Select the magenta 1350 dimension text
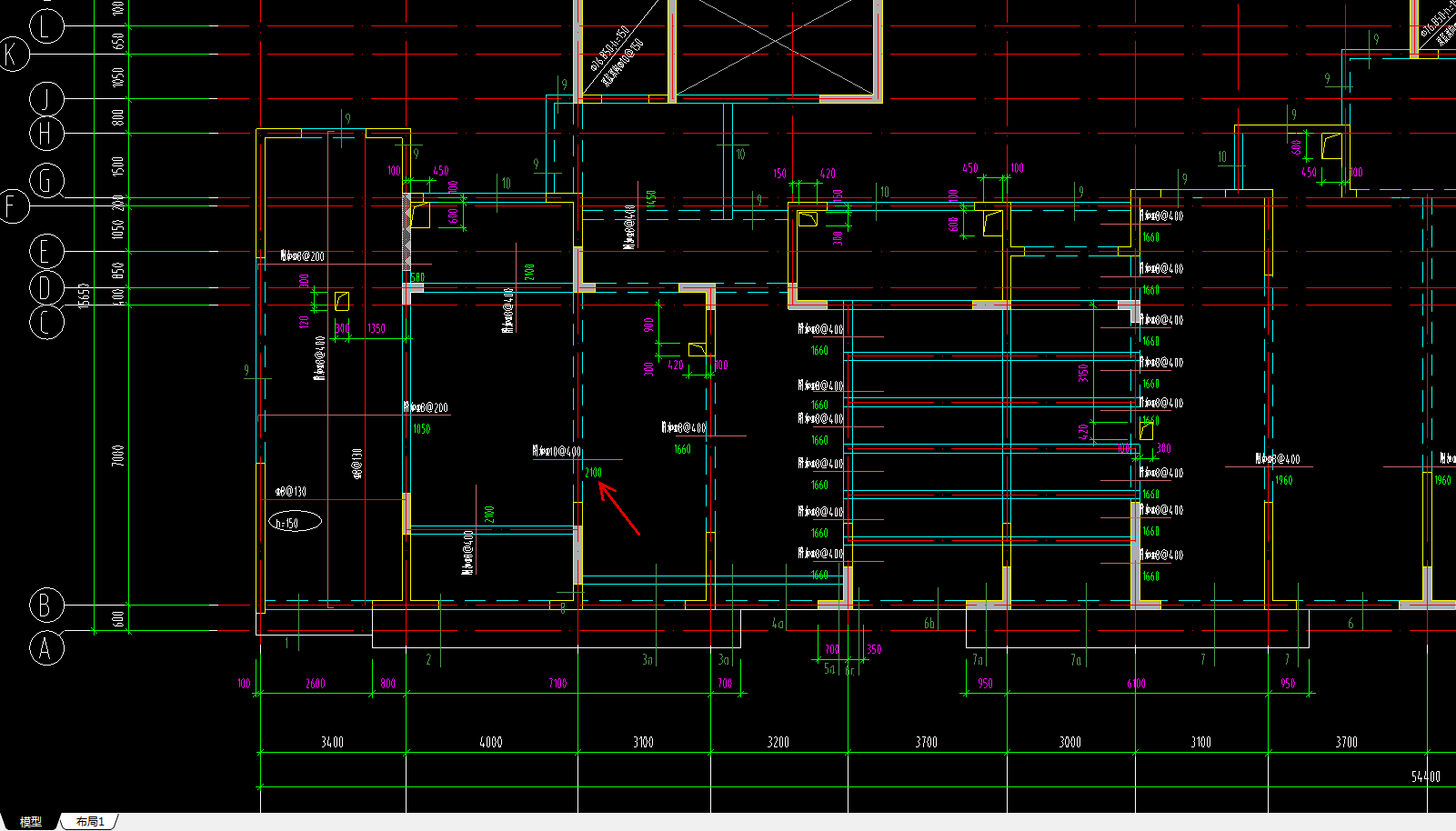This screenshot has height=831, width=1456. tap(377, 328)
